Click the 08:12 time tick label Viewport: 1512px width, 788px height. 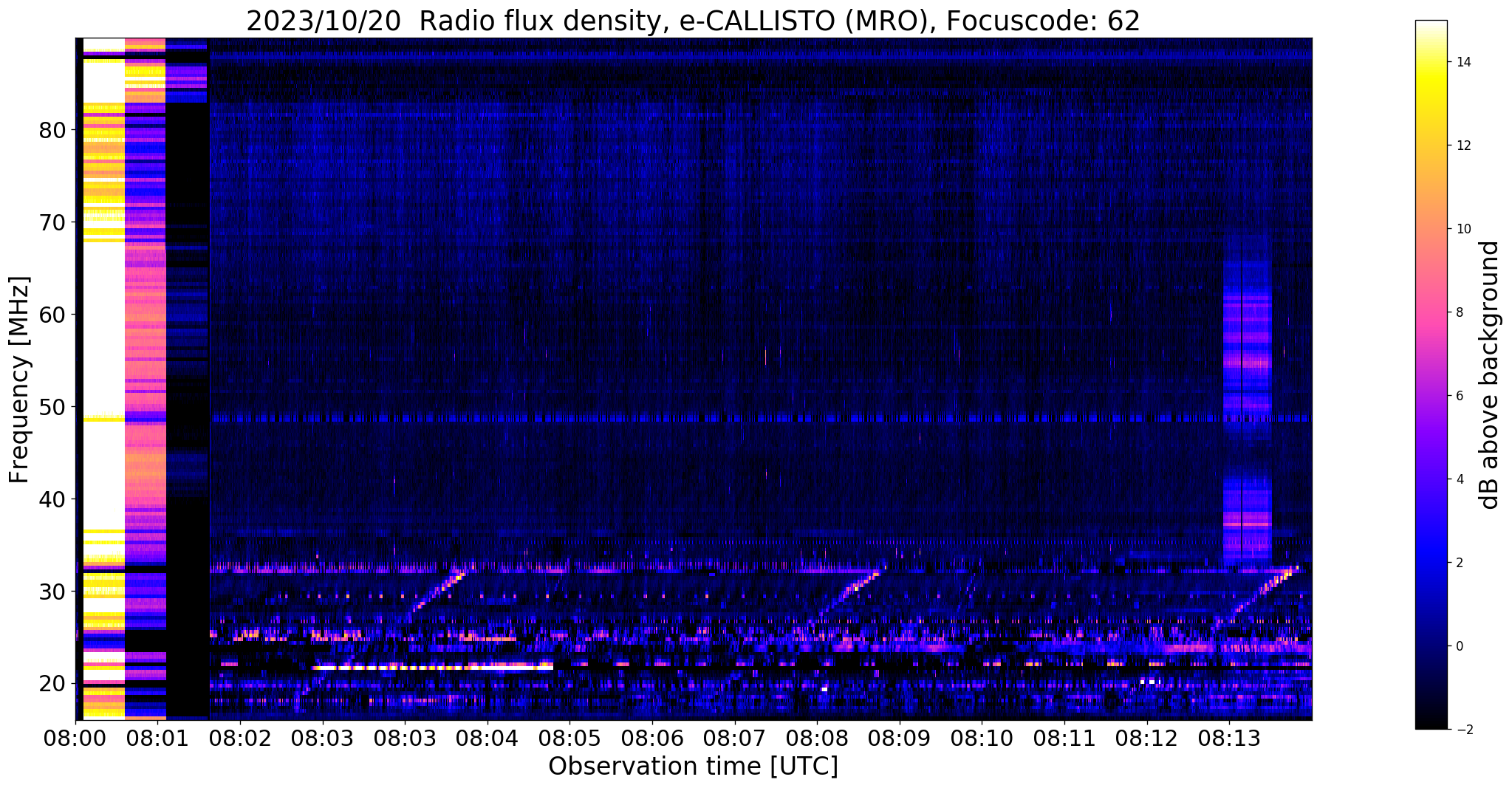point(1146,739)
